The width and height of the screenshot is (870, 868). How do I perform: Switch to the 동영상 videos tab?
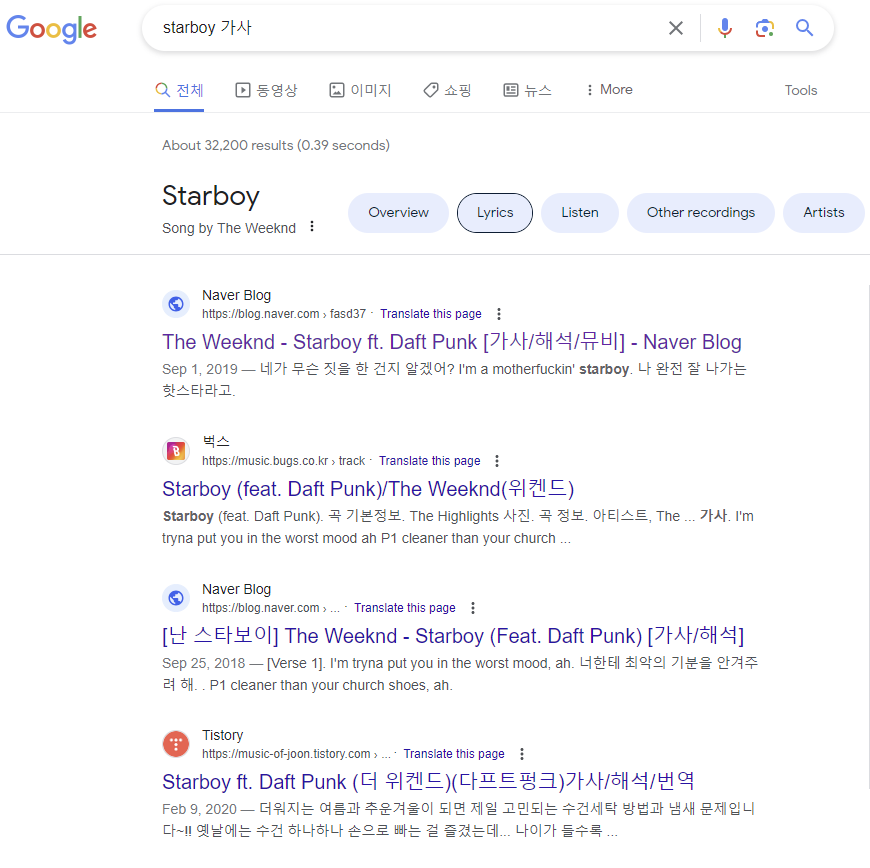tap(266, 90)
